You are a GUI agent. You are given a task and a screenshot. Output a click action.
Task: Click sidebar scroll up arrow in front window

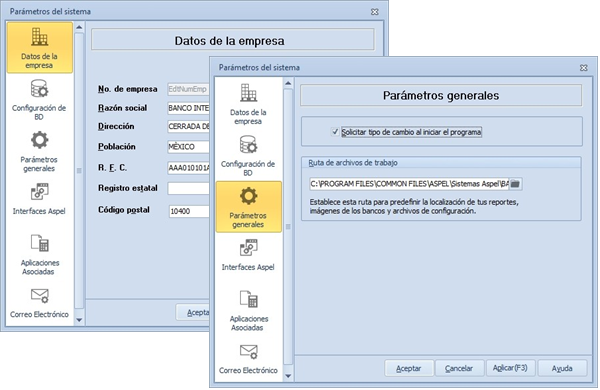288,83
